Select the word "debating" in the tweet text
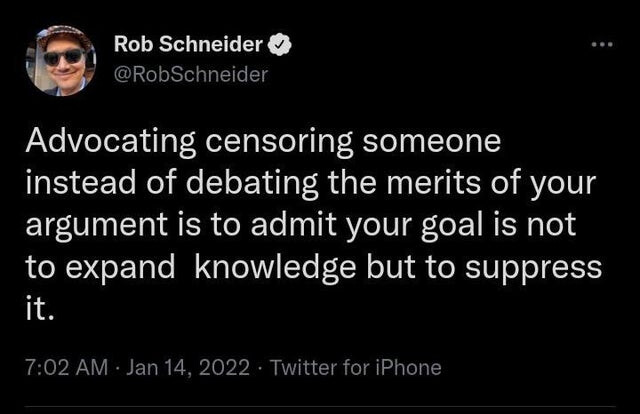This screenshot has width=640, height=414. (x=252, y=184)
